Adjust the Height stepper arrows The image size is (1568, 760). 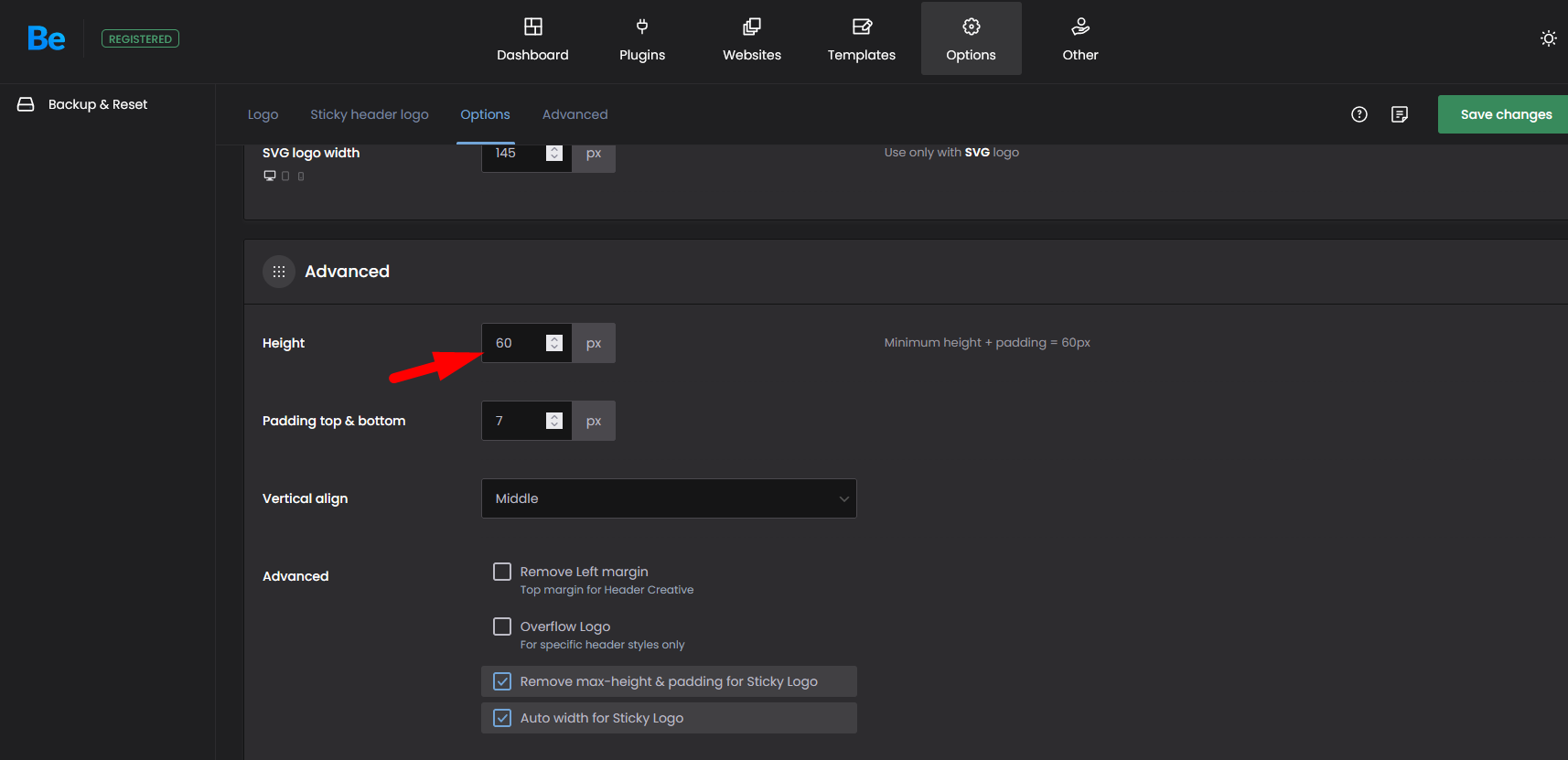coord(554,343)
